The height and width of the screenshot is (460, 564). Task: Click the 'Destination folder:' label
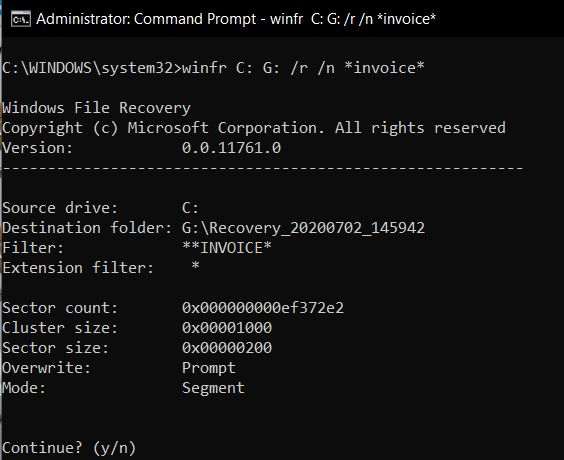pyautogui.click(x=87, y=228)
